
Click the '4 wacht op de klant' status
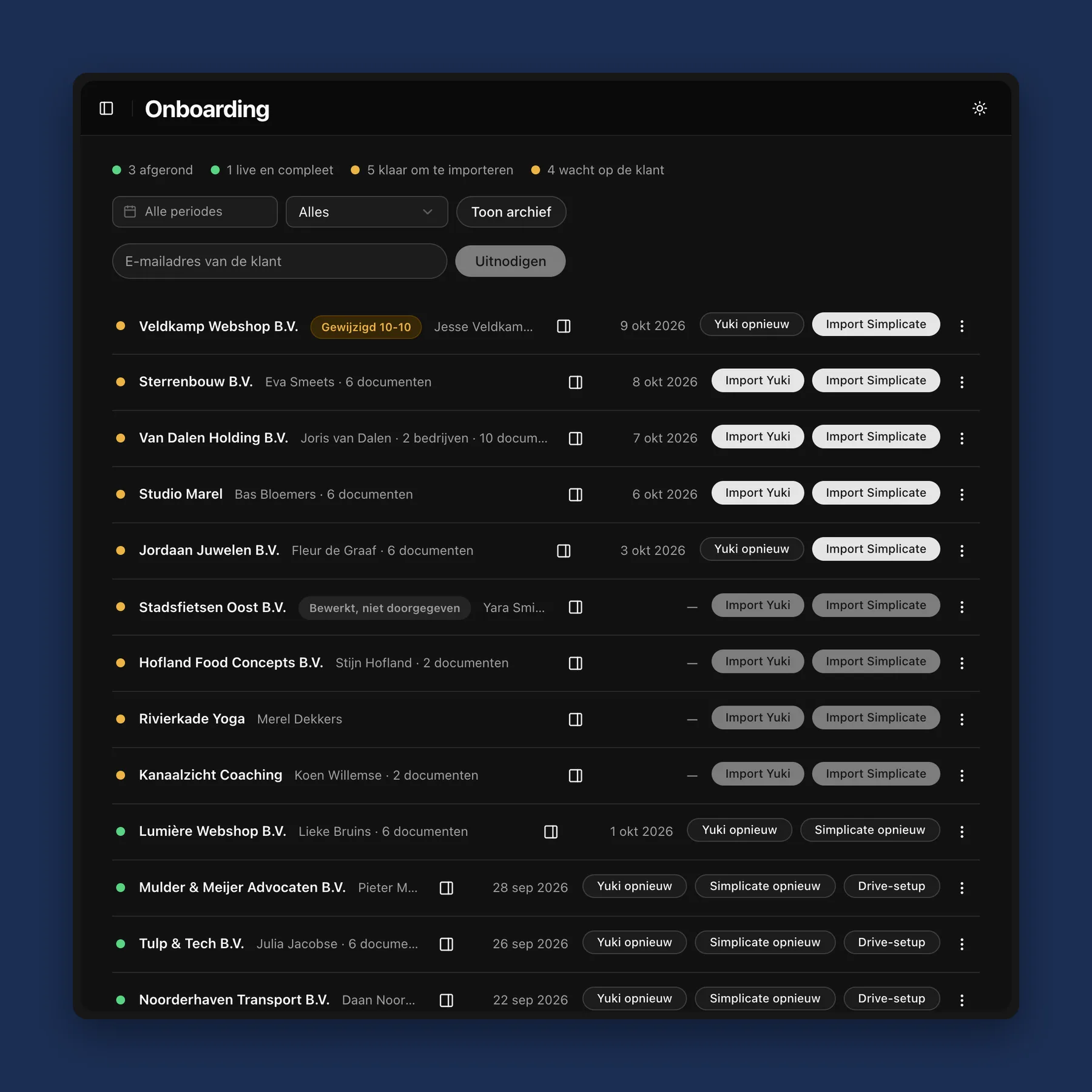click(598, 170)
